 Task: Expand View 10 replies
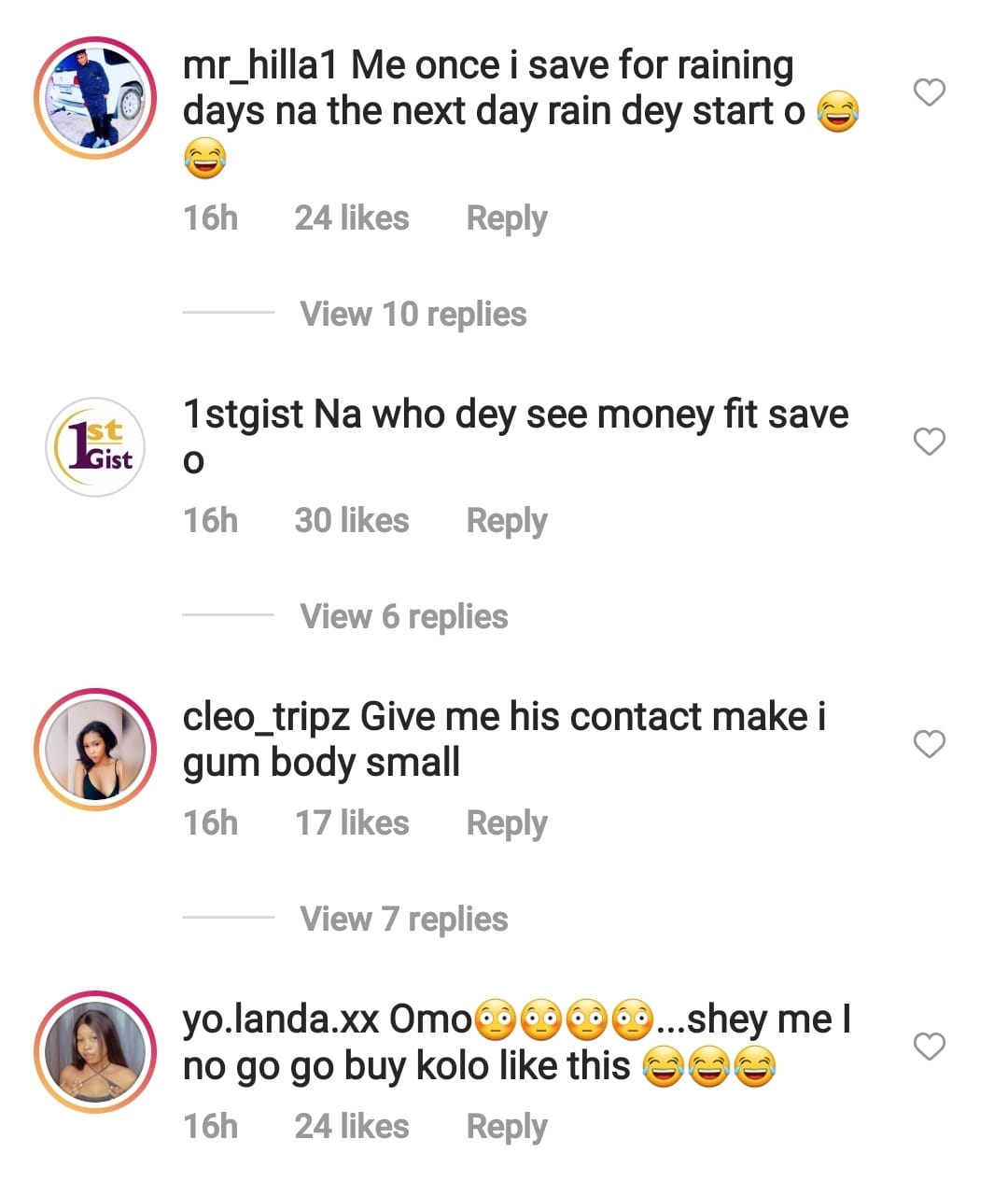coord(413,315)
